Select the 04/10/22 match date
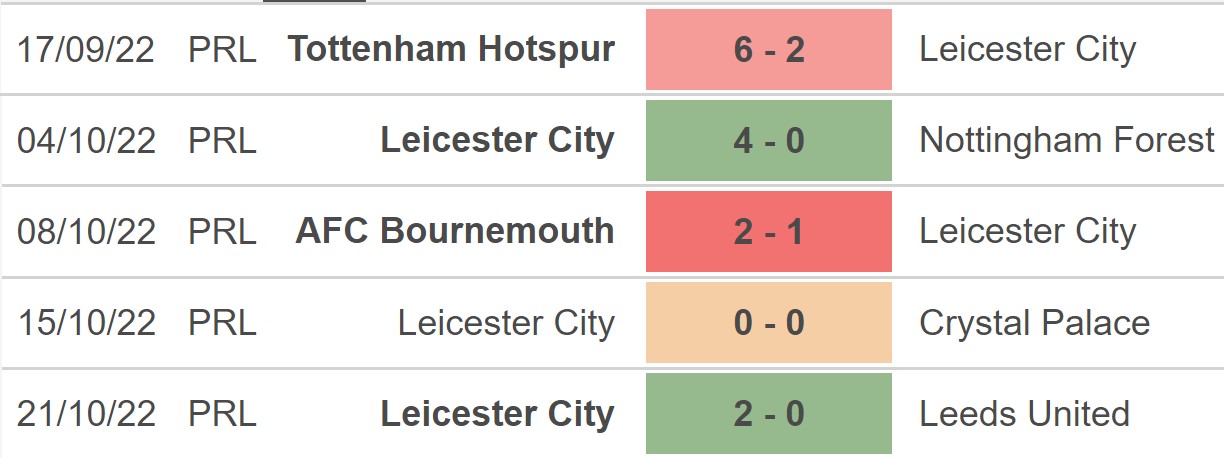The height and width of the screenshot is (458, 1224). click(x=86, y=141)
